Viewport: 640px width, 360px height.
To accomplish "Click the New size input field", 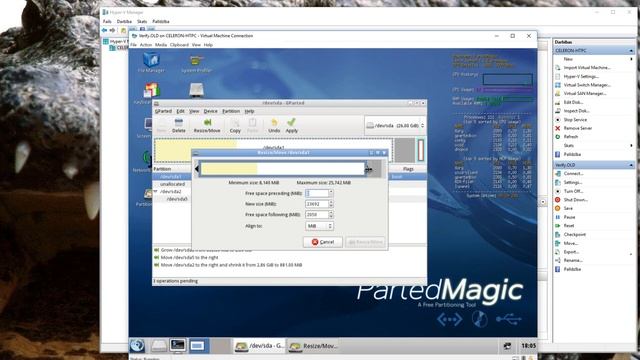I will coord(317,204).
